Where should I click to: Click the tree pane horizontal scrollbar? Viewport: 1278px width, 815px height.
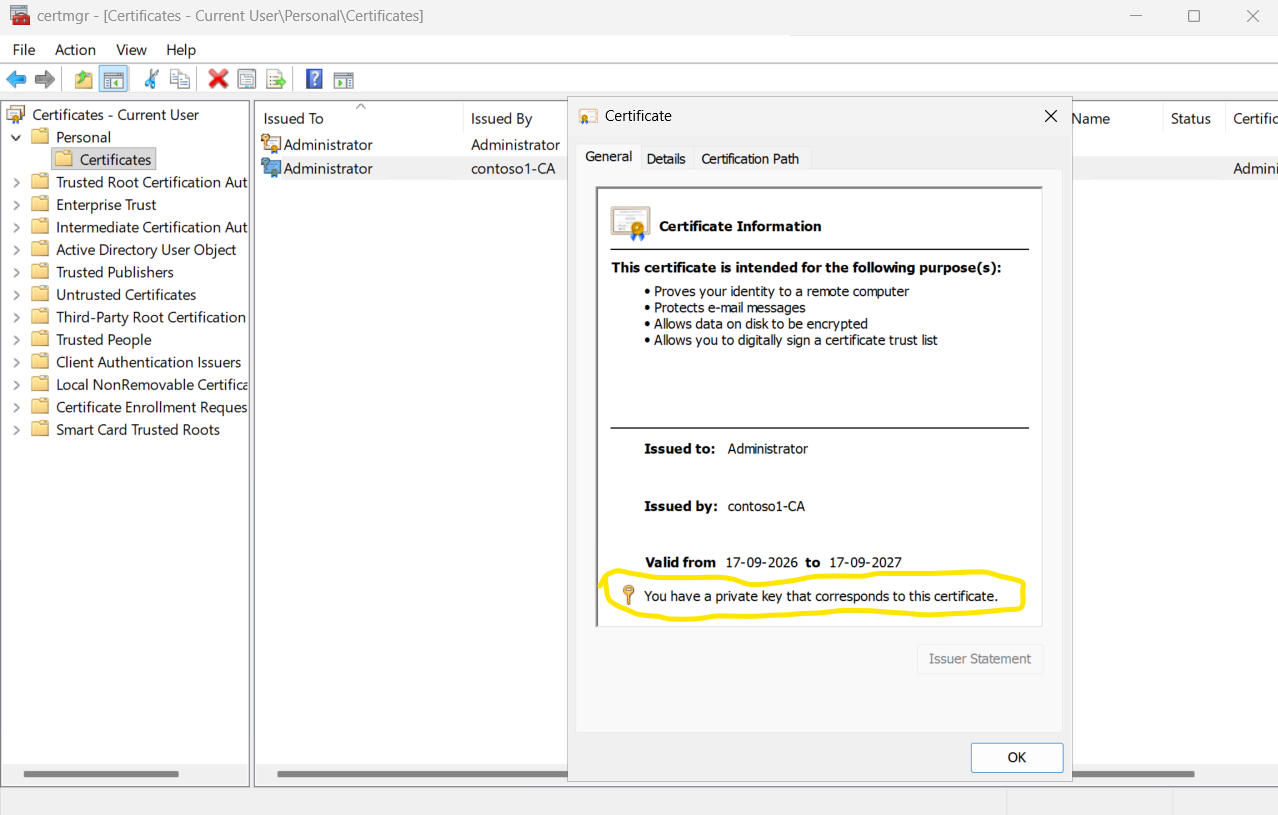click(x=101, y=774)
